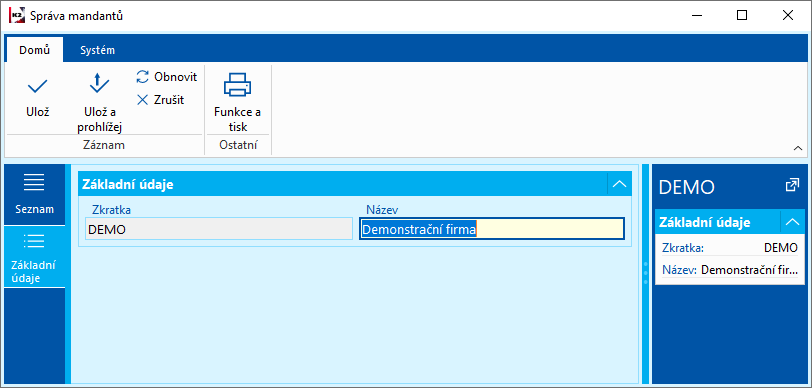Click the Zkratka: DEMO row in preview

(x=730, y=248)
